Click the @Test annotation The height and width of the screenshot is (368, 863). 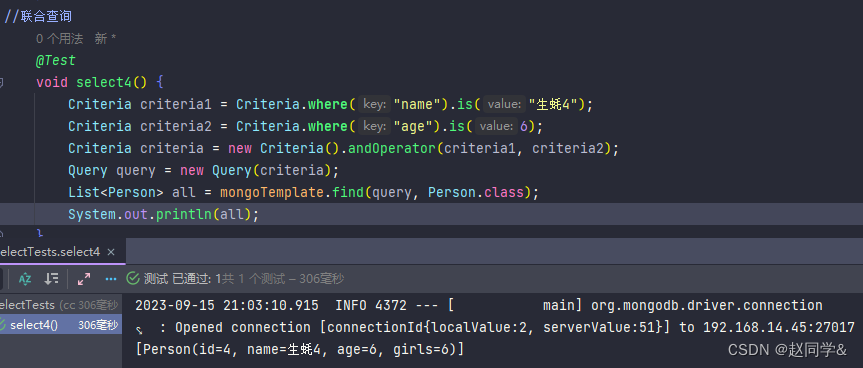(56, 61)
